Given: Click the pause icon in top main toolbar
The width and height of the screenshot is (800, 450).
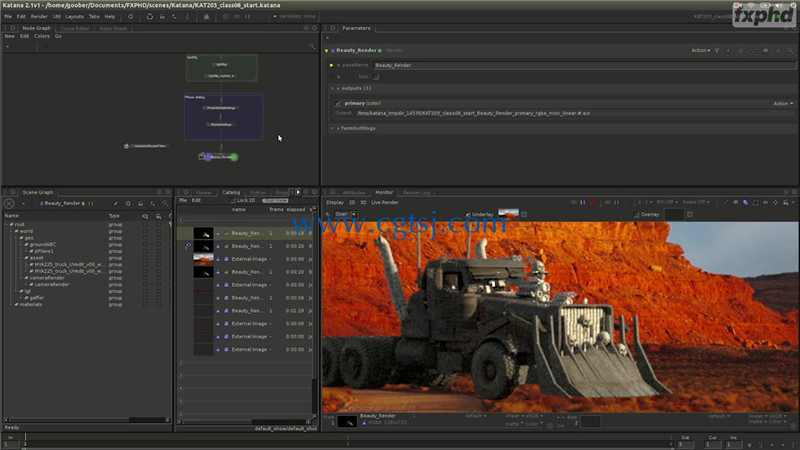Looking at the screenshot, I should (x=247, y=16).
